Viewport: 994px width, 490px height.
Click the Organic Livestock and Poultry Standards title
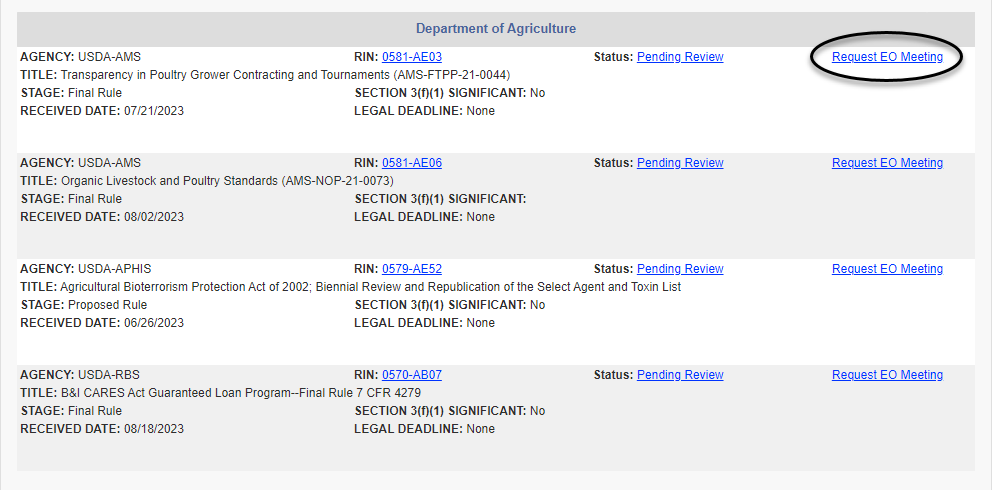pyautogui.click(x=227, y=181)
